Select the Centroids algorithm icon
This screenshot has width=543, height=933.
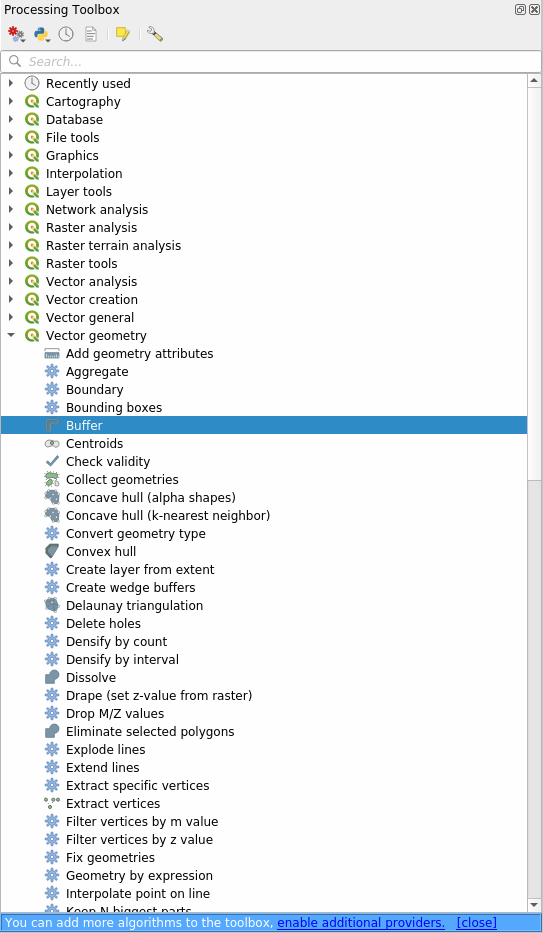[52, 444]
